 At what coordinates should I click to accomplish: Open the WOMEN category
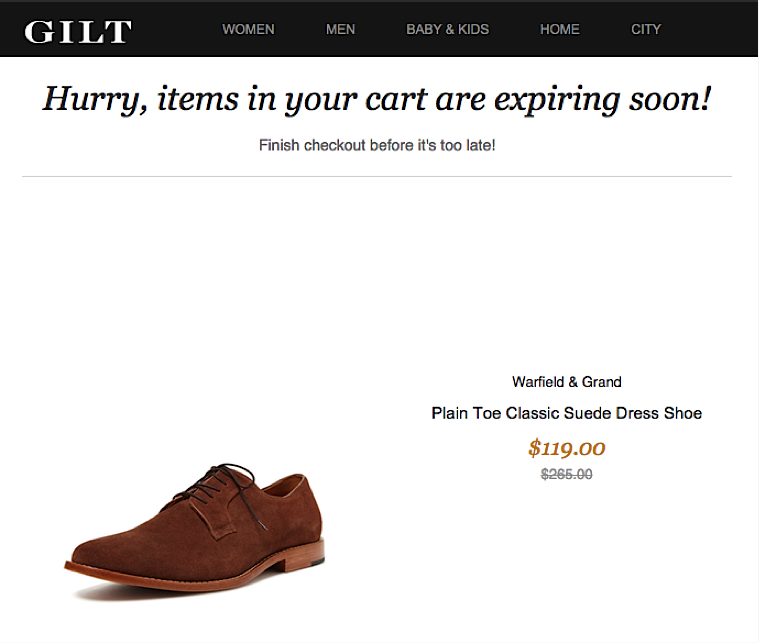click(248, 29)
